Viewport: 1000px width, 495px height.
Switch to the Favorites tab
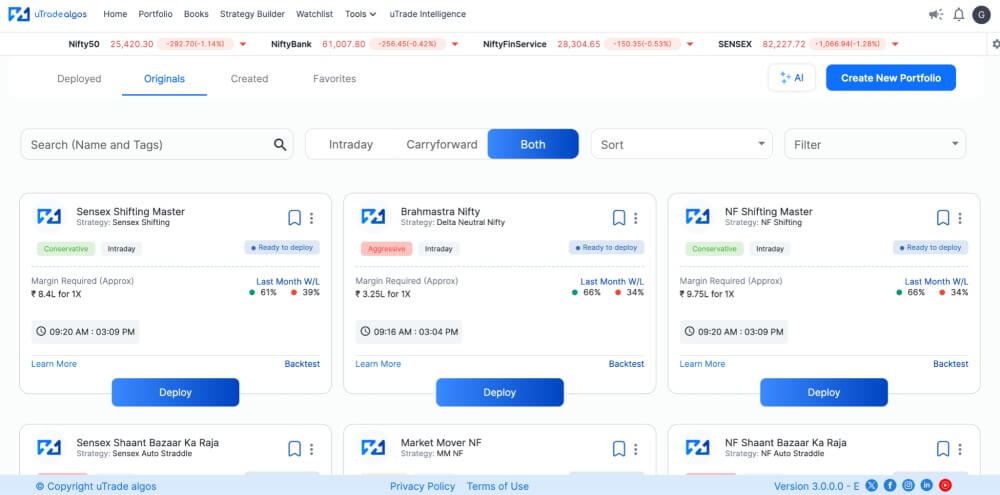click(334, 79)
